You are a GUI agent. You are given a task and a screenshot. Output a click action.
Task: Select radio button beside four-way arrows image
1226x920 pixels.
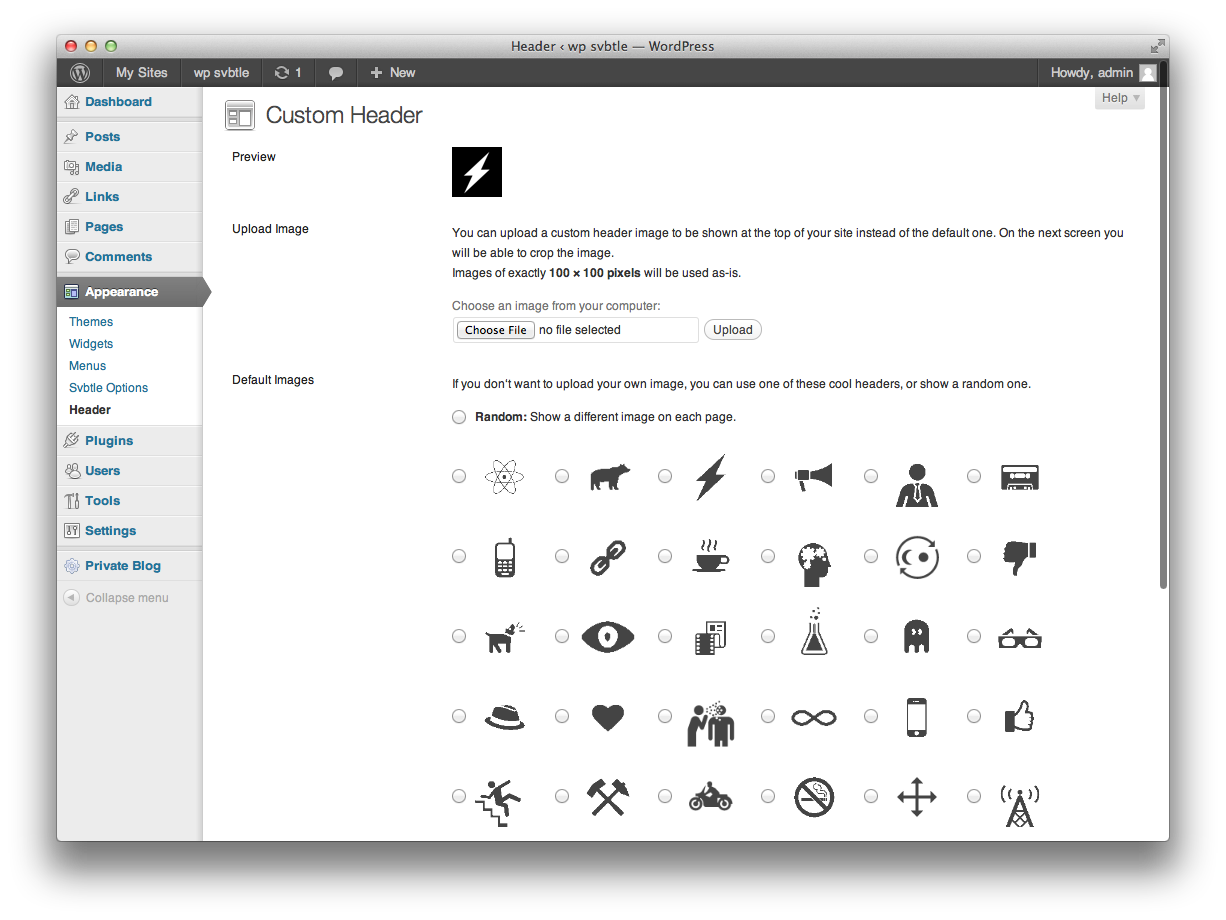(x=871, y=796)
